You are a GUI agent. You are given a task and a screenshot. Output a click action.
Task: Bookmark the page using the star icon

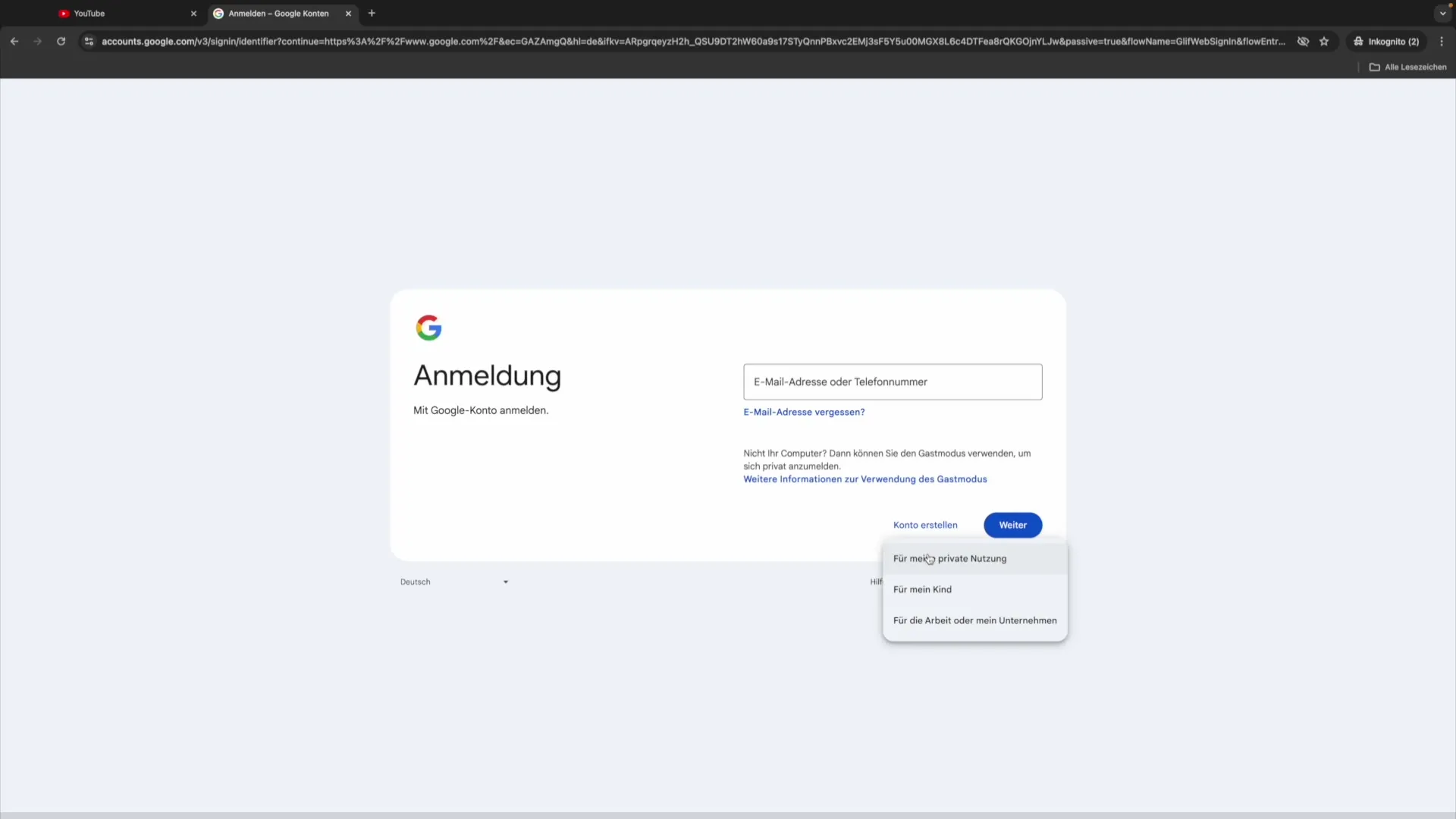(1325, 42)
